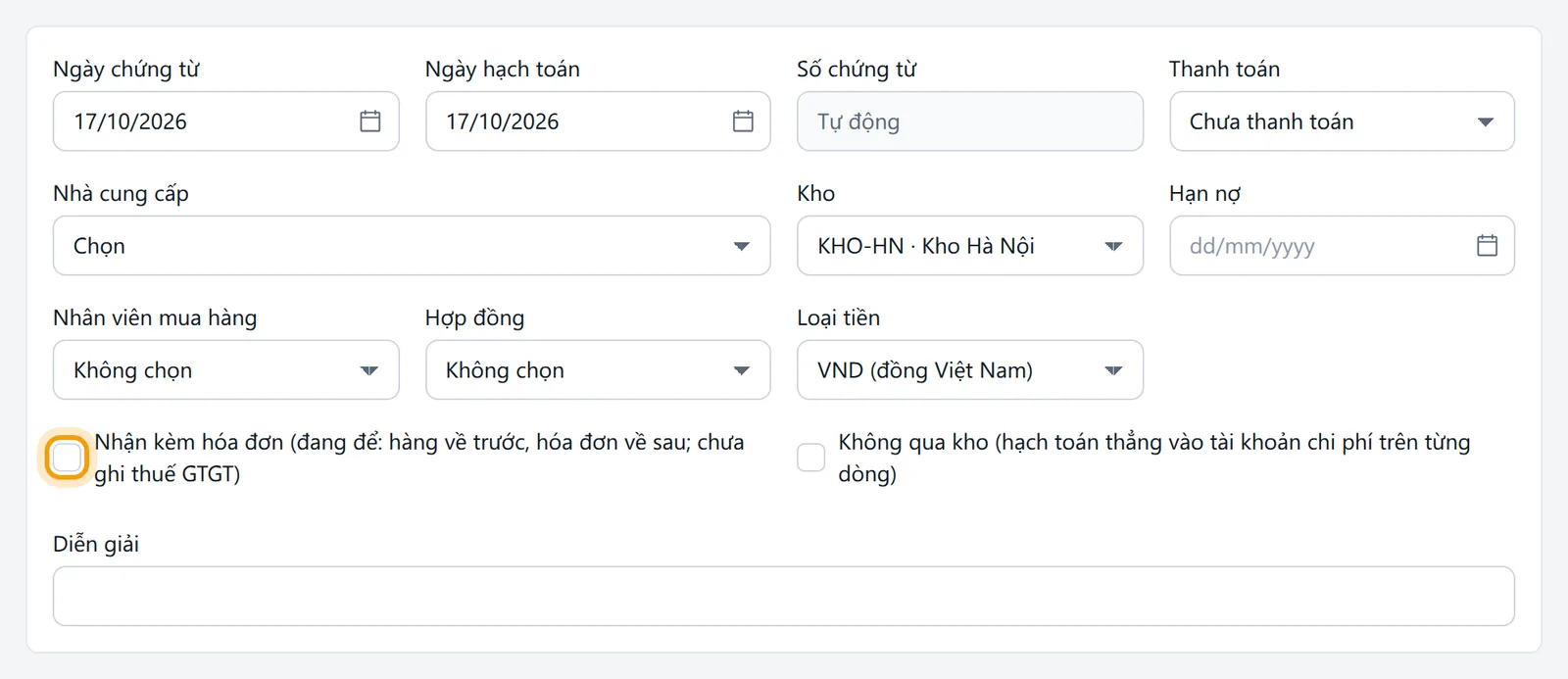Click the Diễn giải text field

[x=784, y=596]
